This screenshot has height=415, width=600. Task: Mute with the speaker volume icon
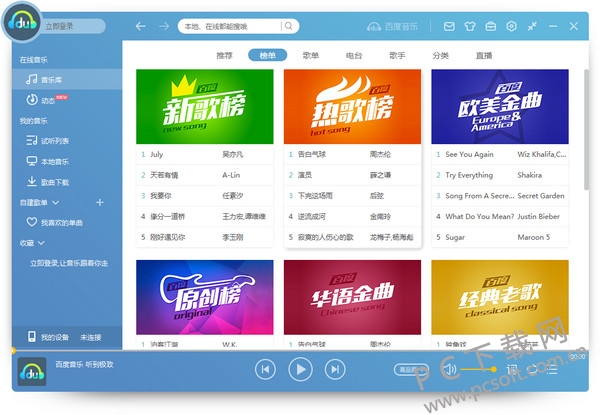tap(449, 369)
